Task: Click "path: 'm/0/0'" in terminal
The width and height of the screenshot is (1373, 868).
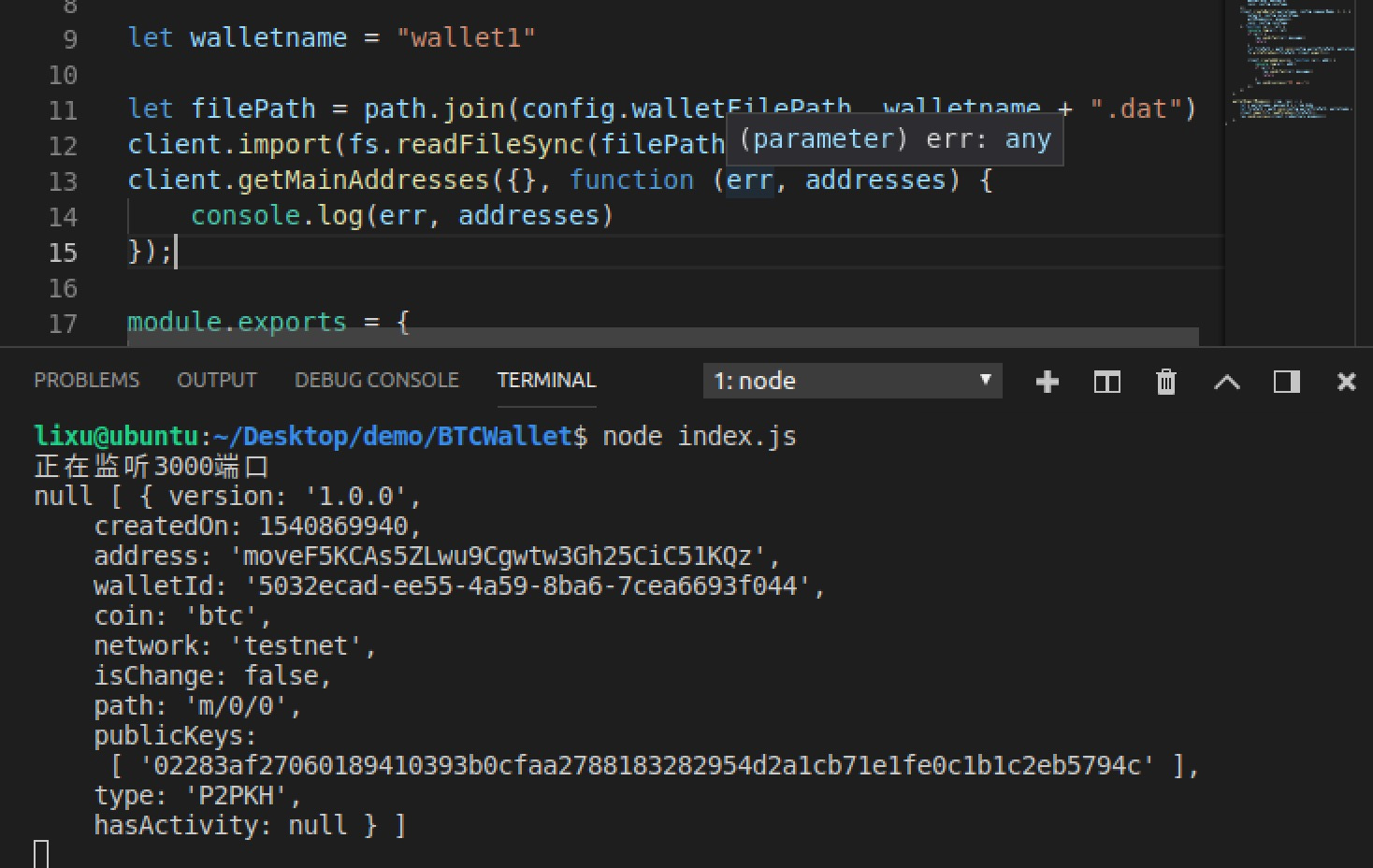Action: click(x=191, y=705)
